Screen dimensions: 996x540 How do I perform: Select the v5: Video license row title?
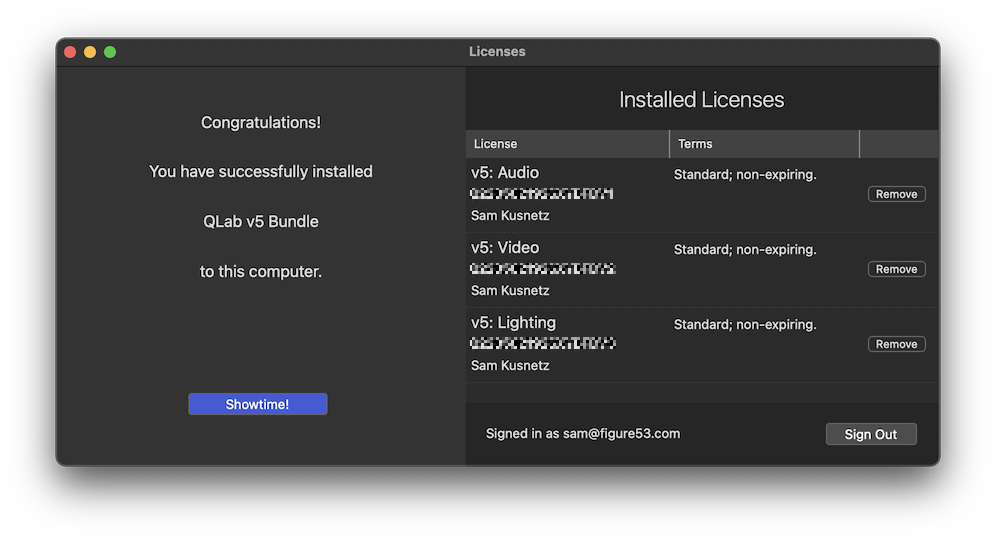[505, 248]
